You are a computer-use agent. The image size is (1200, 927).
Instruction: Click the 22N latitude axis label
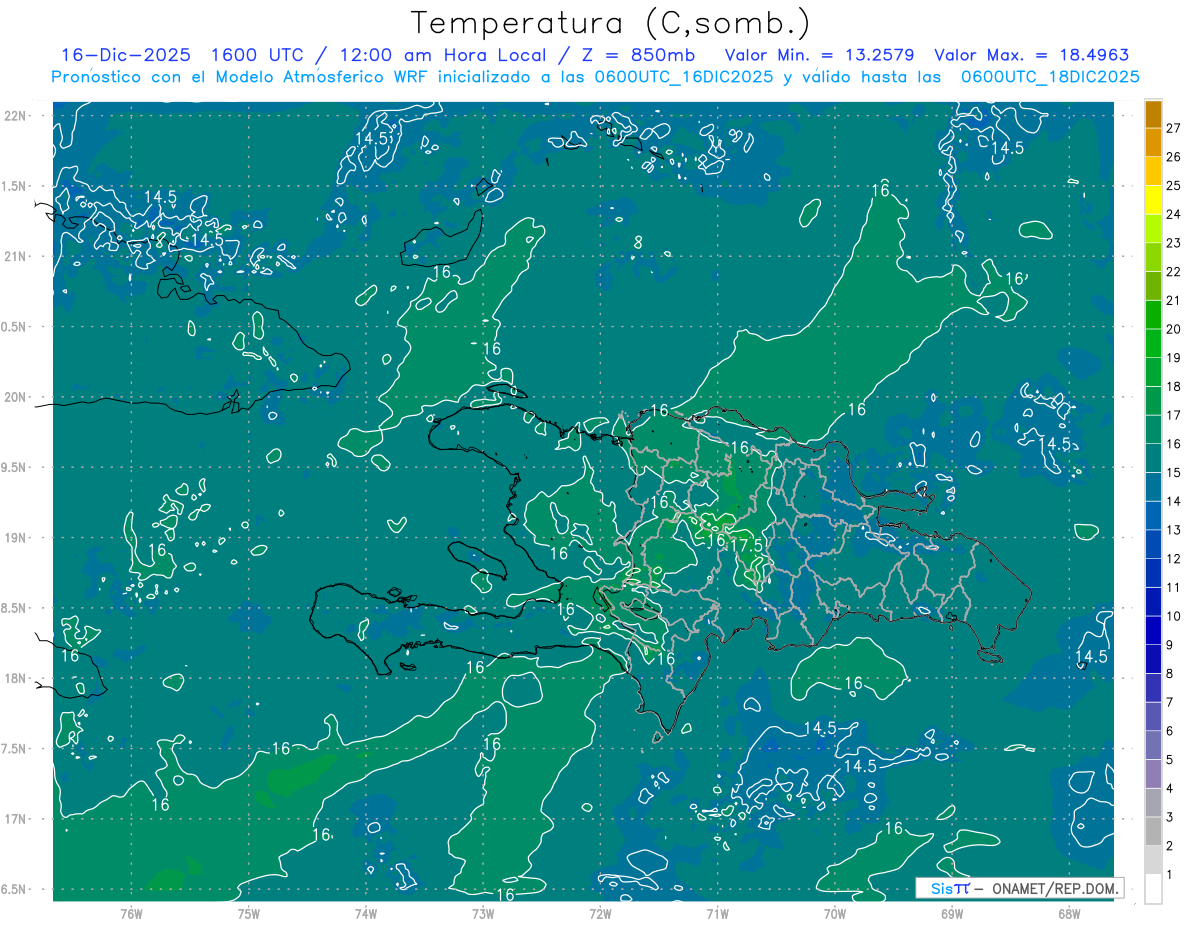point(15,116)
